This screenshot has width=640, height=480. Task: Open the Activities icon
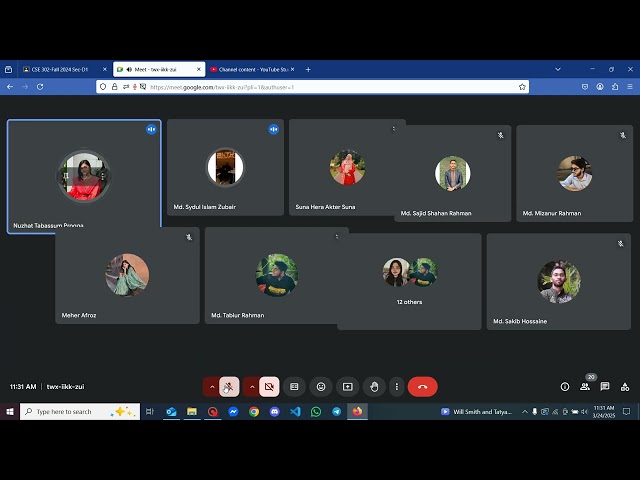[625, 387]
